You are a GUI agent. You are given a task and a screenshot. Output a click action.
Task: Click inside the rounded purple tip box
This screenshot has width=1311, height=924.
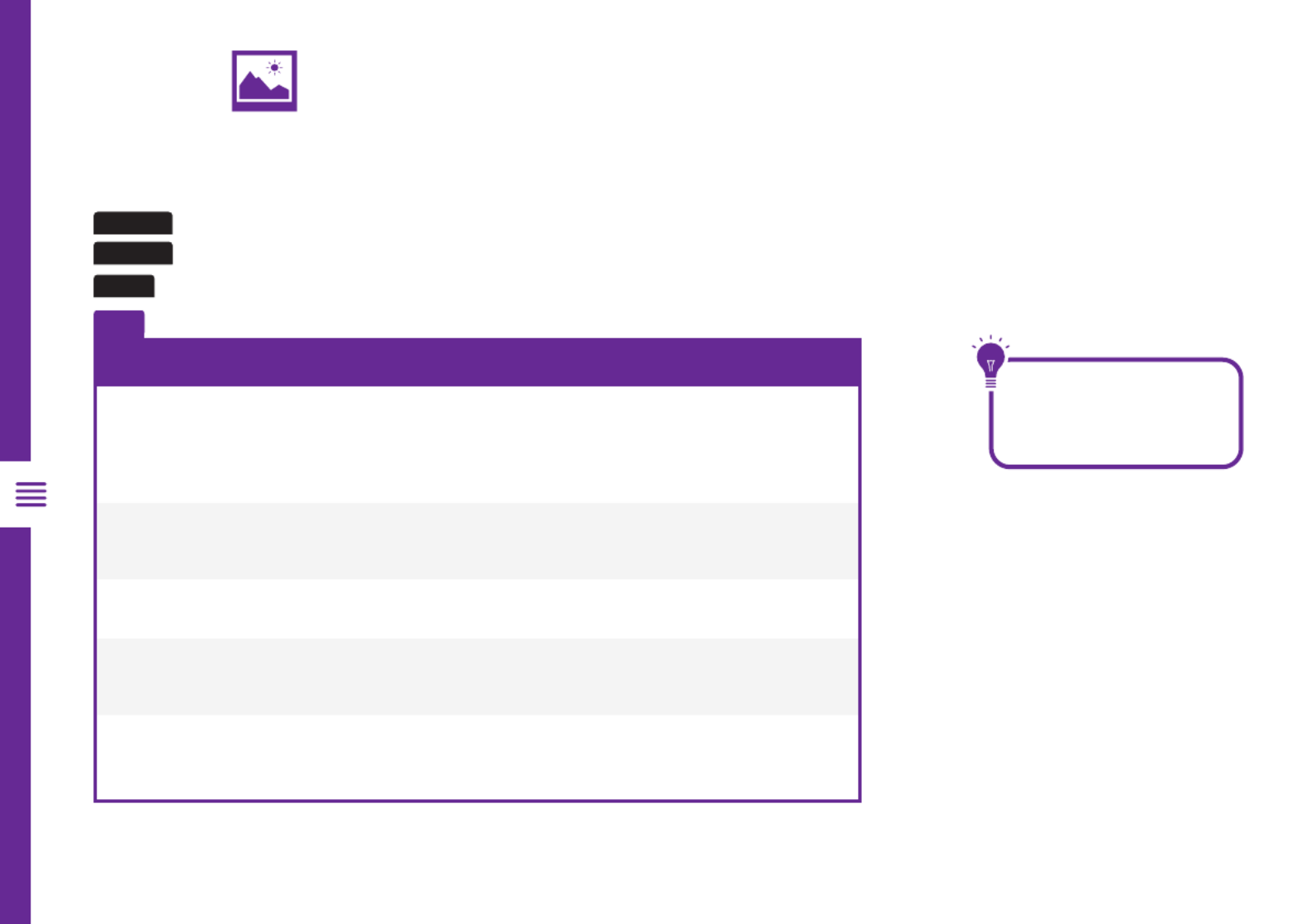click(1116, 413)
